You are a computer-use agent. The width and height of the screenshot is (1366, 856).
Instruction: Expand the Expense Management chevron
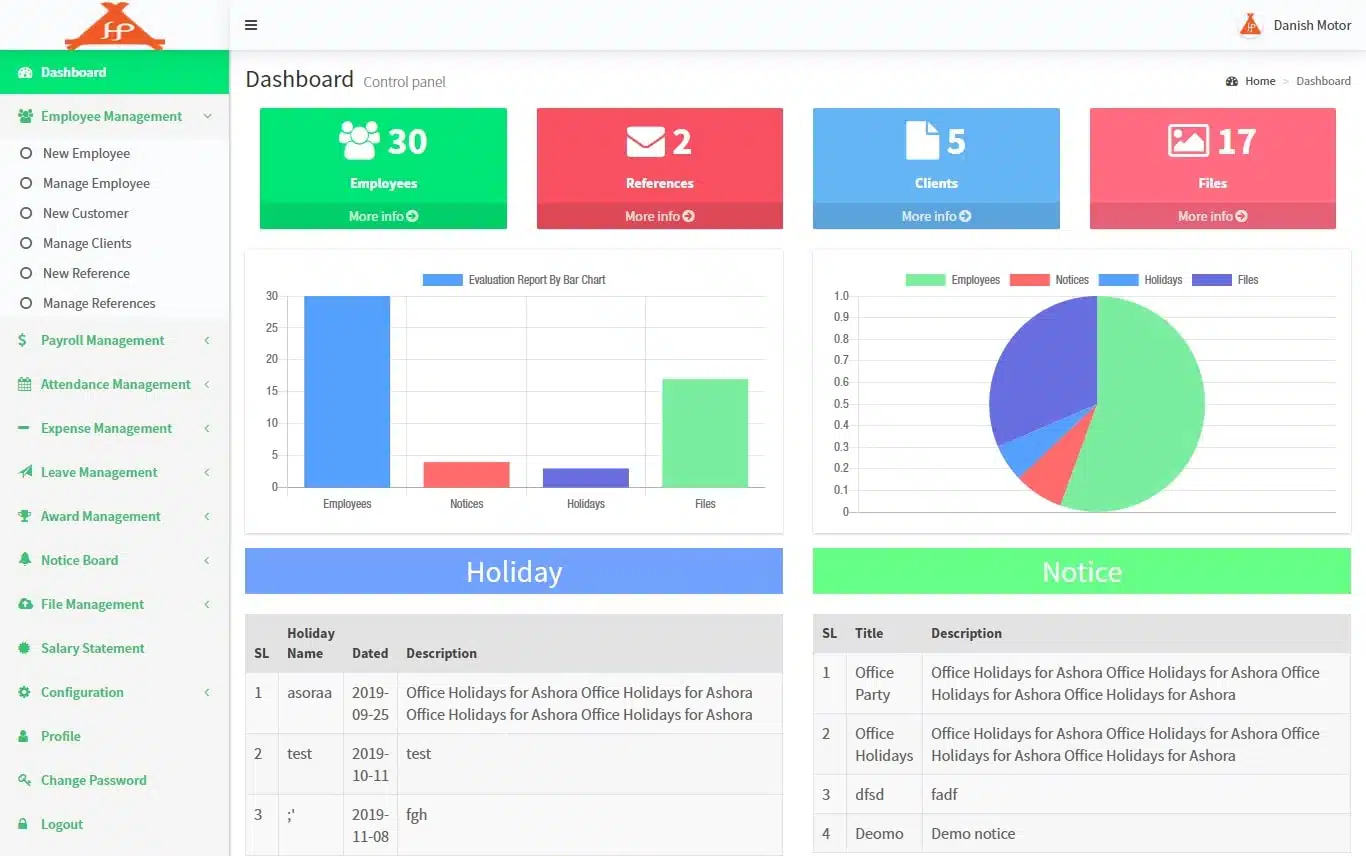207,428
